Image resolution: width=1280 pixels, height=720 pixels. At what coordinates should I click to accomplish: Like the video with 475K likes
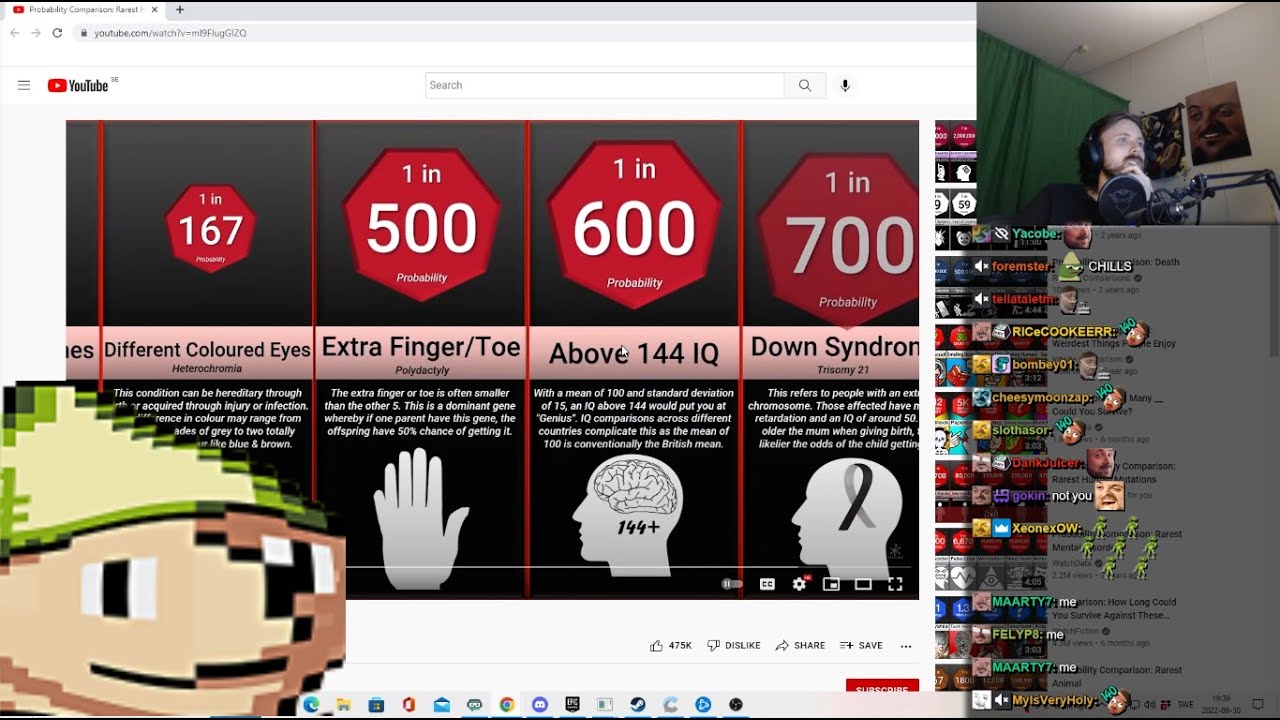click(671, 646)
